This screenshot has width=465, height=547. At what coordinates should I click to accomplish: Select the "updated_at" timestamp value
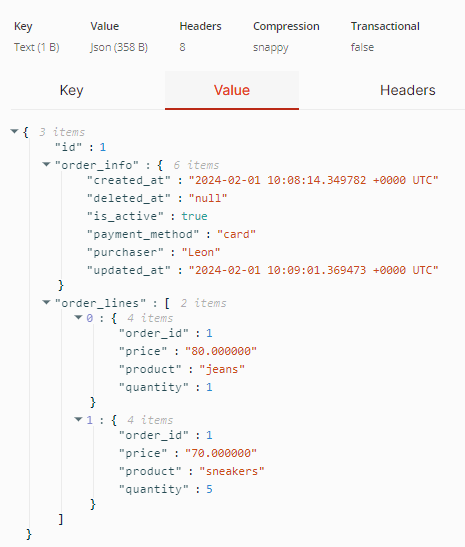pyautogui.click(x=313, y=270)
